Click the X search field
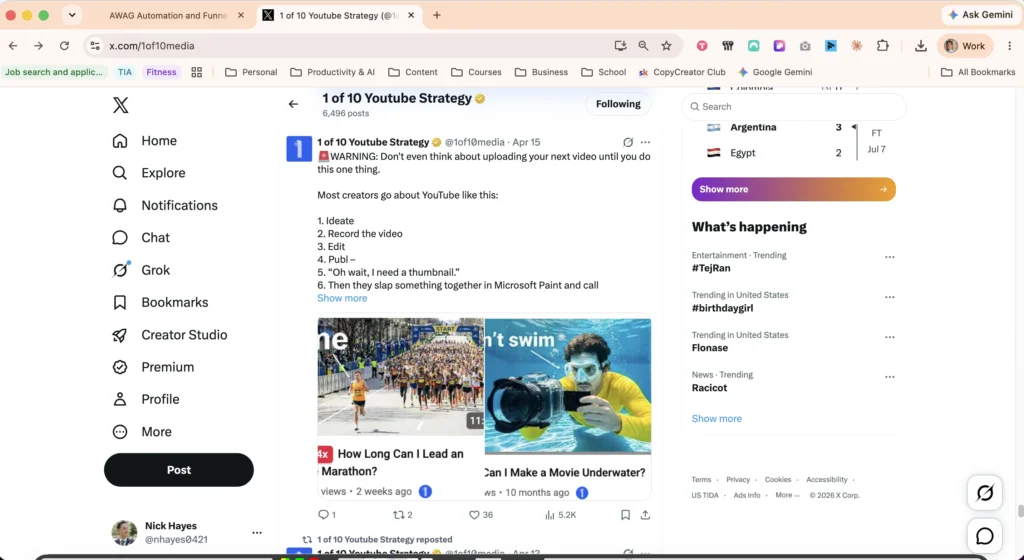The height and width of the screenshot is (560, 1024). 794,106
